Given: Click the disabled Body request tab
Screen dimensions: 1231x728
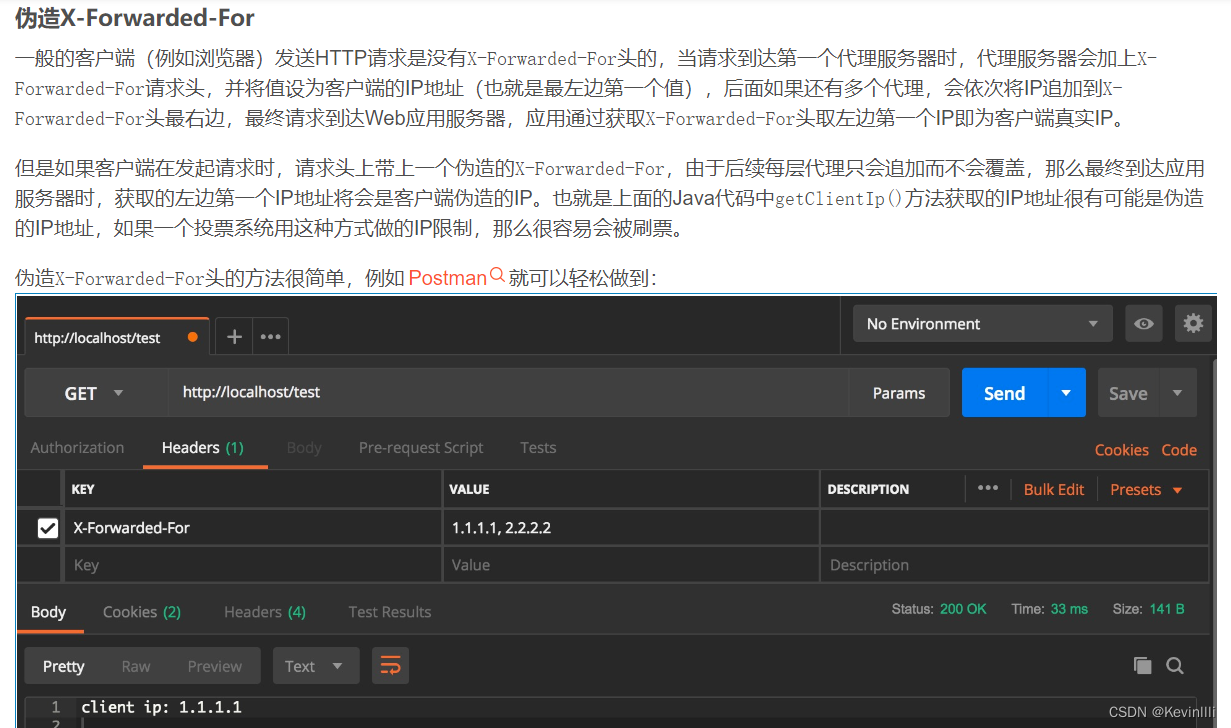Looking at the screenshot, I should pos(304,448).
